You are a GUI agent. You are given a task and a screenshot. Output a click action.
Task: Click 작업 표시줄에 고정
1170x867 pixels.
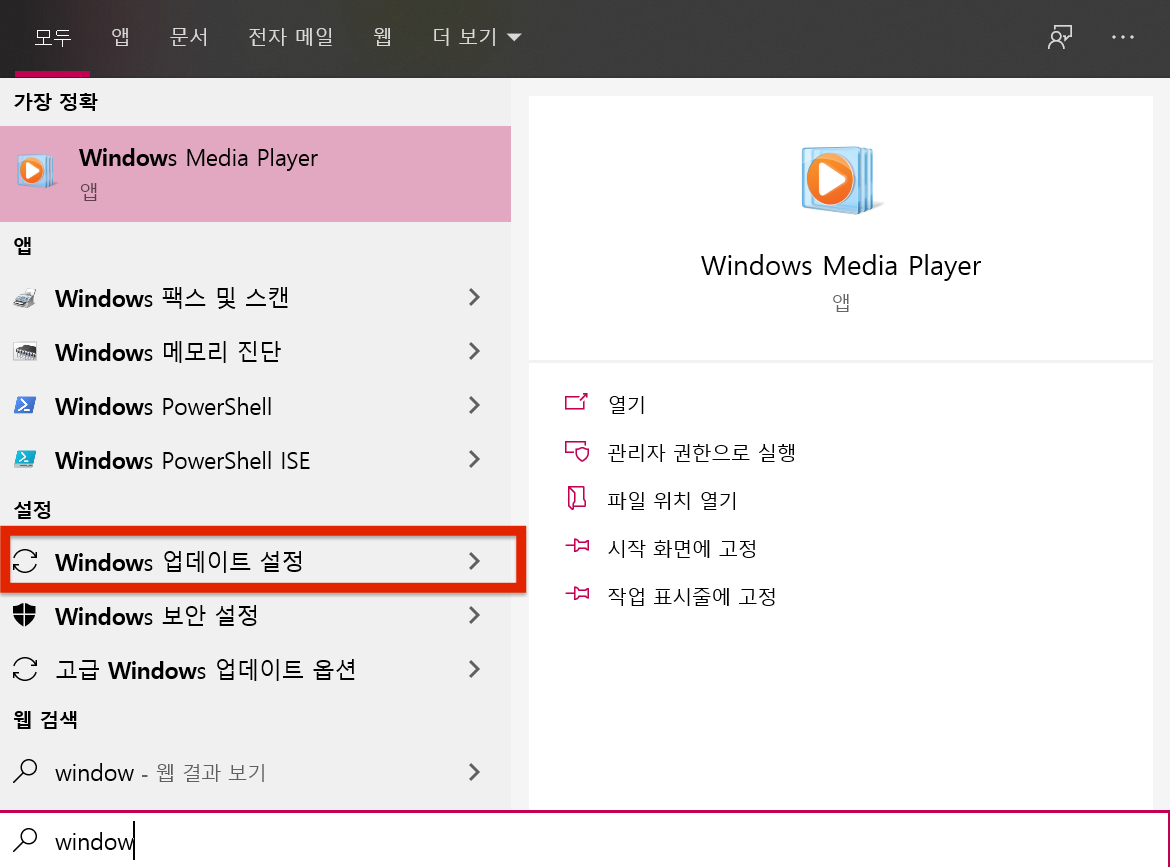coord(691,597)
